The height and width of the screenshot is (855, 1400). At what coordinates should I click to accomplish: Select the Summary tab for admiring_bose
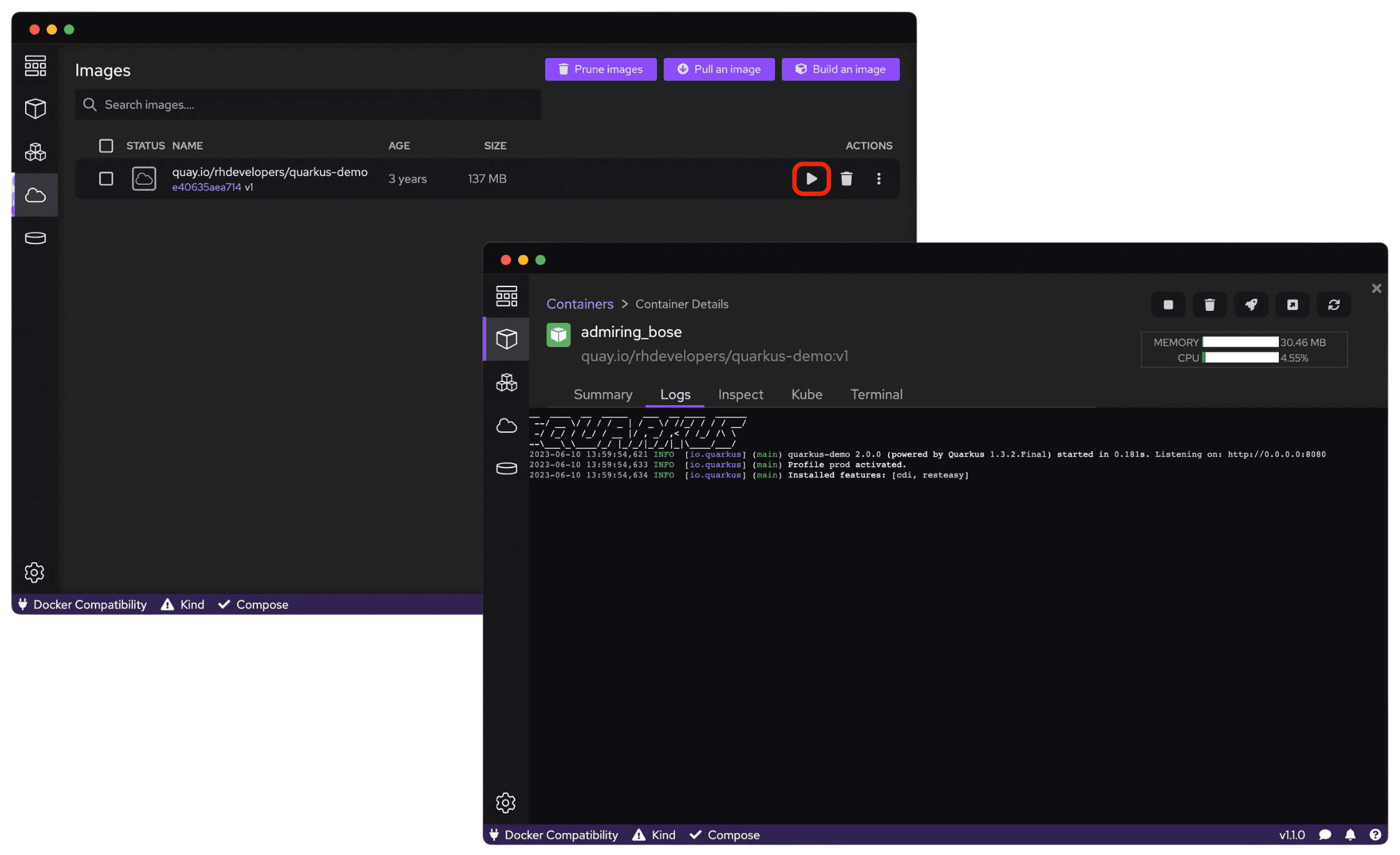(602, 393)
